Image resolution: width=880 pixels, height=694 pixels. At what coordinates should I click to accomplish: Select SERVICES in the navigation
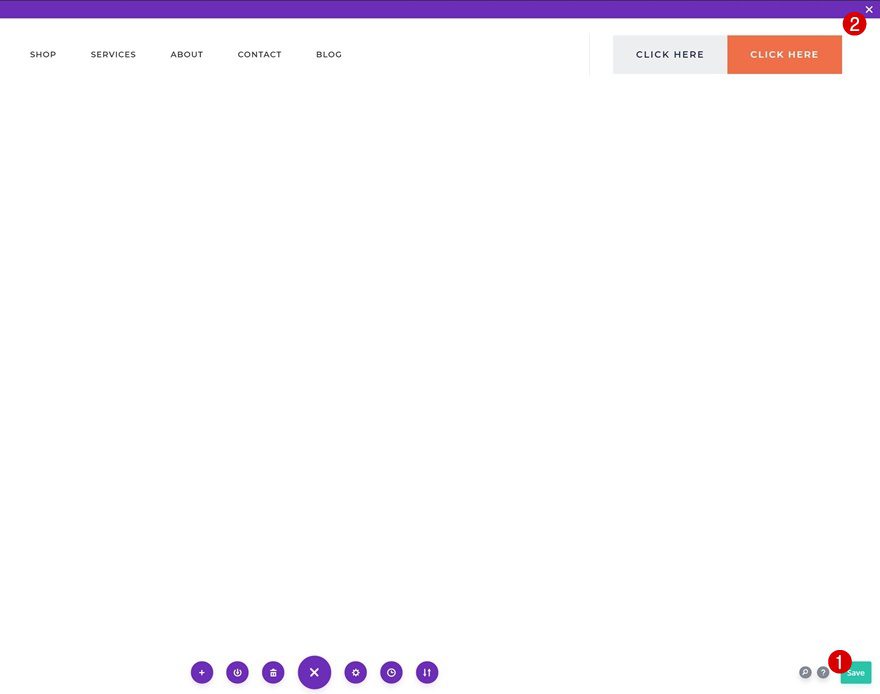click(x=113, y=54)
